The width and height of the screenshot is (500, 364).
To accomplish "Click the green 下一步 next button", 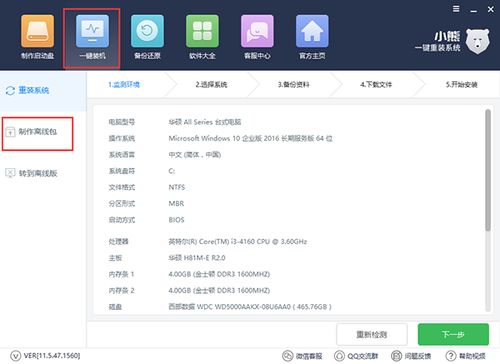I will [x=453, y=334].
